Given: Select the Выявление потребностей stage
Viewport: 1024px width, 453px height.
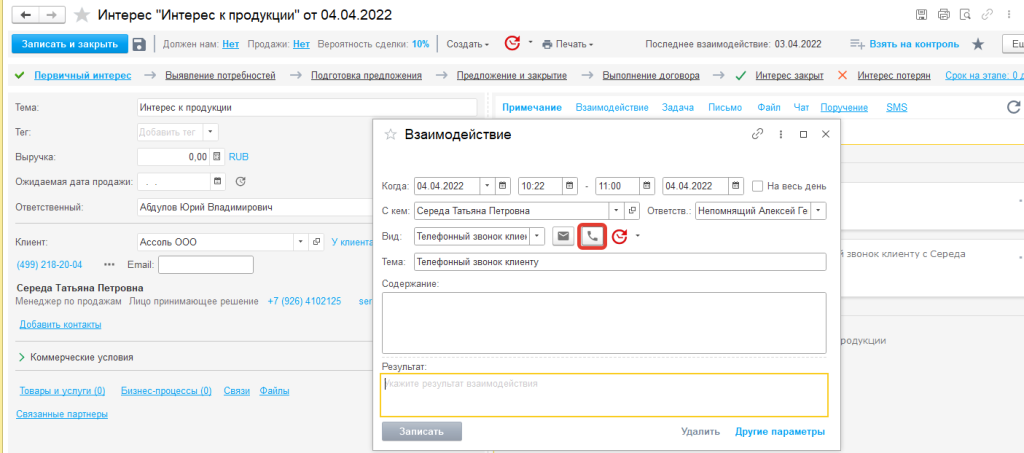Looking at the screenshot, I should tap(219, 76).
